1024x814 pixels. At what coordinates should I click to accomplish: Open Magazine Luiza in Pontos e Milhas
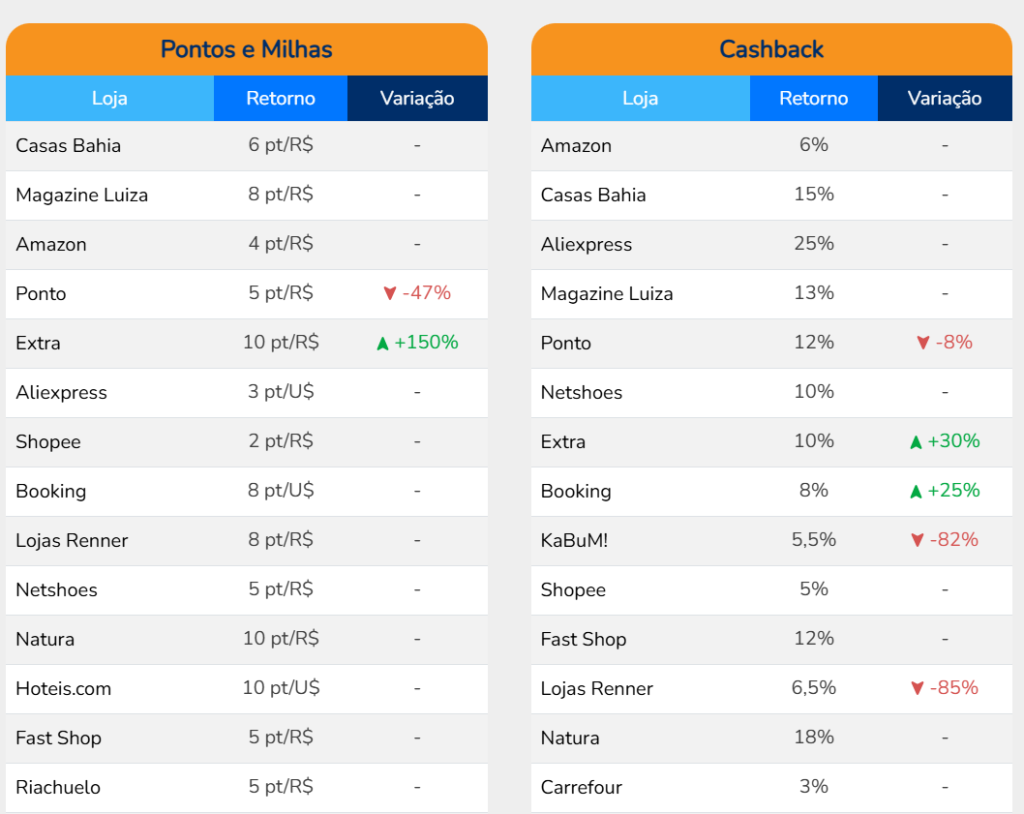82,195
